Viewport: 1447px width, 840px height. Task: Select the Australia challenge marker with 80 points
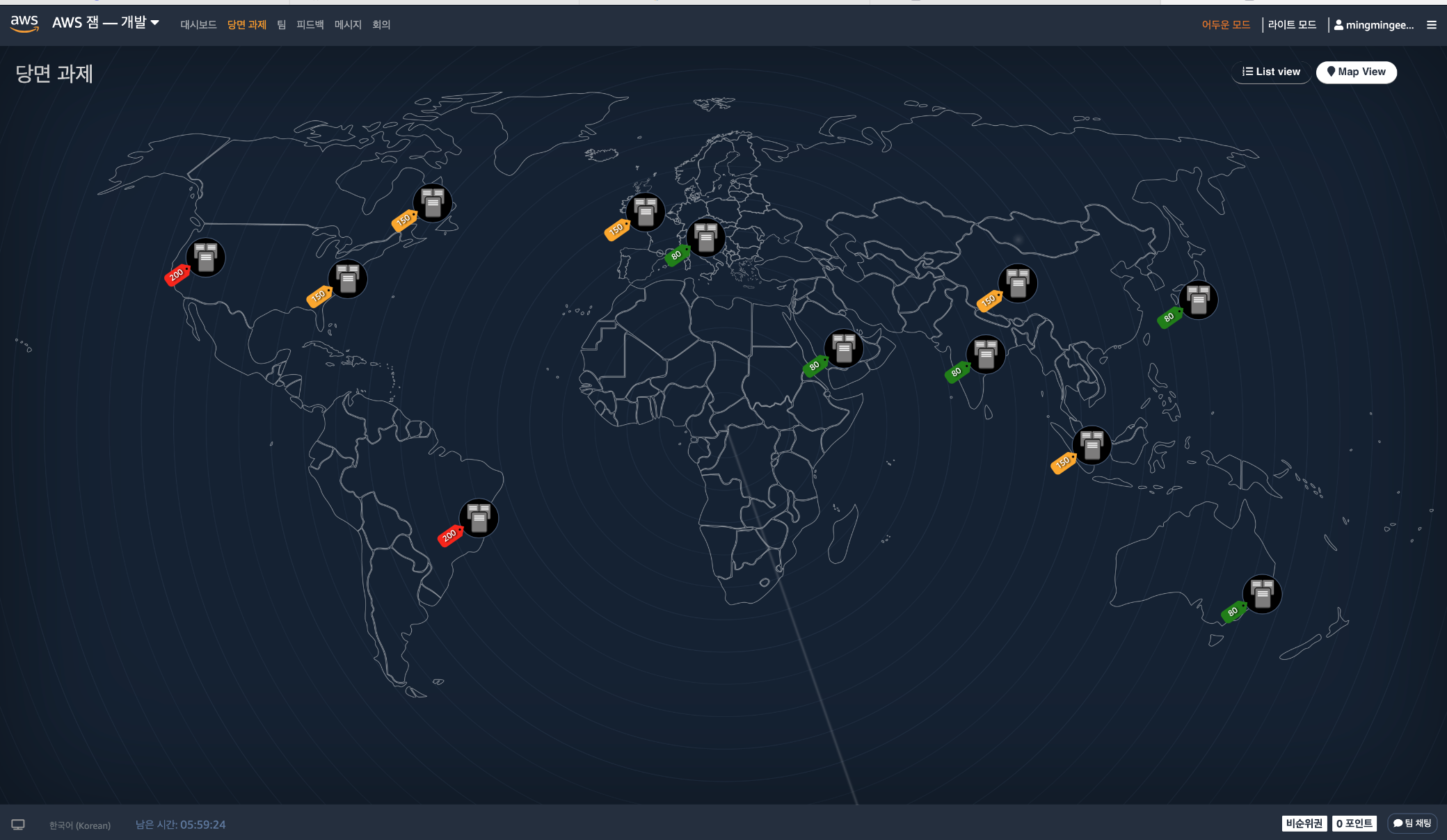tap(1262, 594)
